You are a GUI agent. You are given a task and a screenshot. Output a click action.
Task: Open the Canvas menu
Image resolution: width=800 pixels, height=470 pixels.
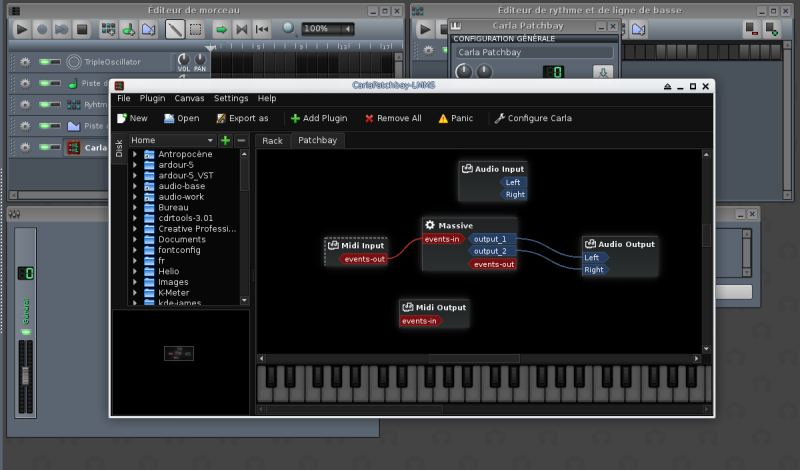(x=189, y=99)
